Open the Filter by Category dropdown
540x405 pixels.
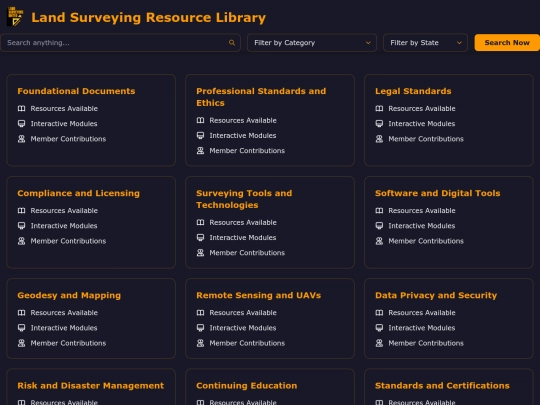coord(312,43)
